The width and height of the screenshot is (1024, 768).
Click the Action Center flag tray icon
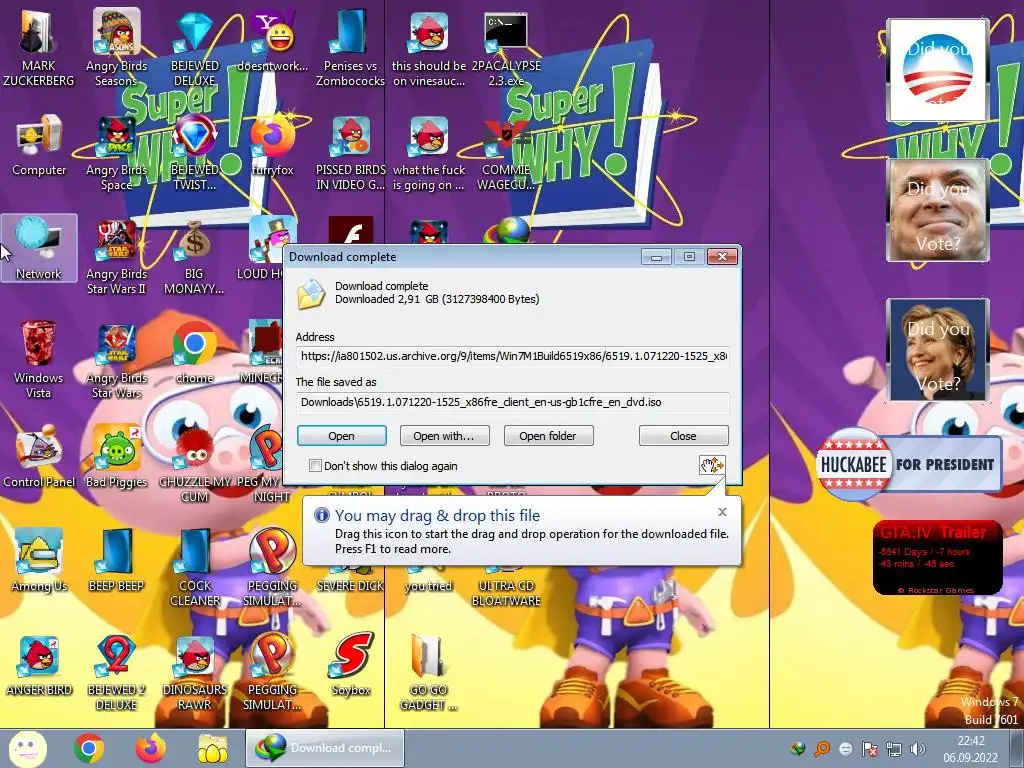869,748
